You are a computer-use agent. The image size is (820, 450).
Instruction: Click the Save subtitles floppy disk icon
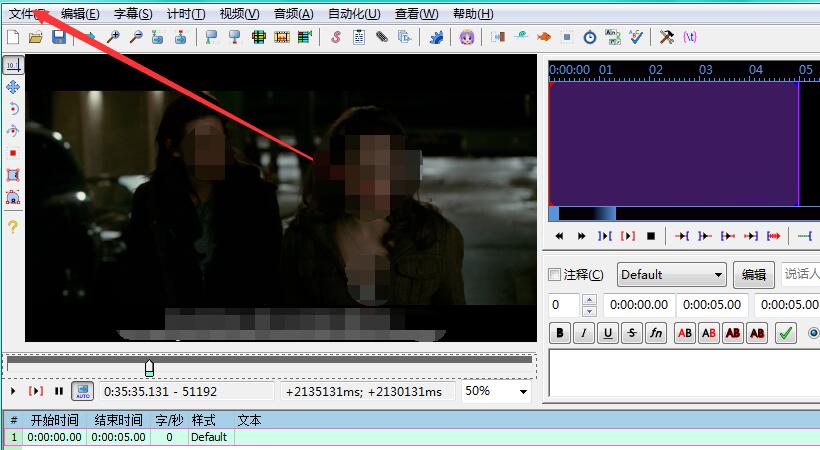point(58,38)
